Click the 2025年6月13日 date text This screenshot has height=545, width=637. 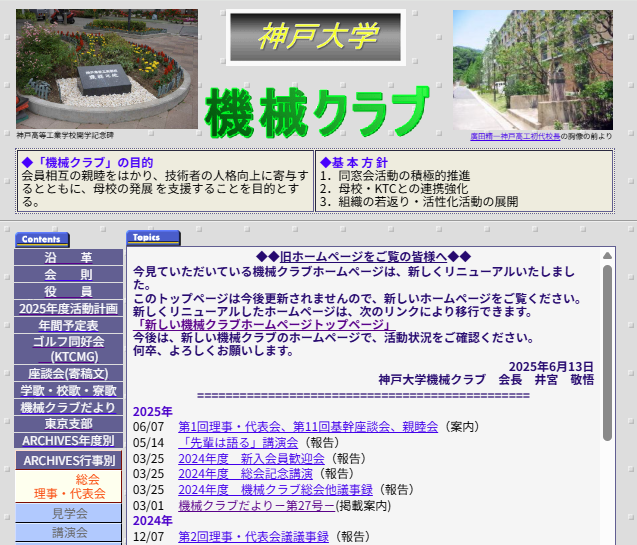click(551, 366)
